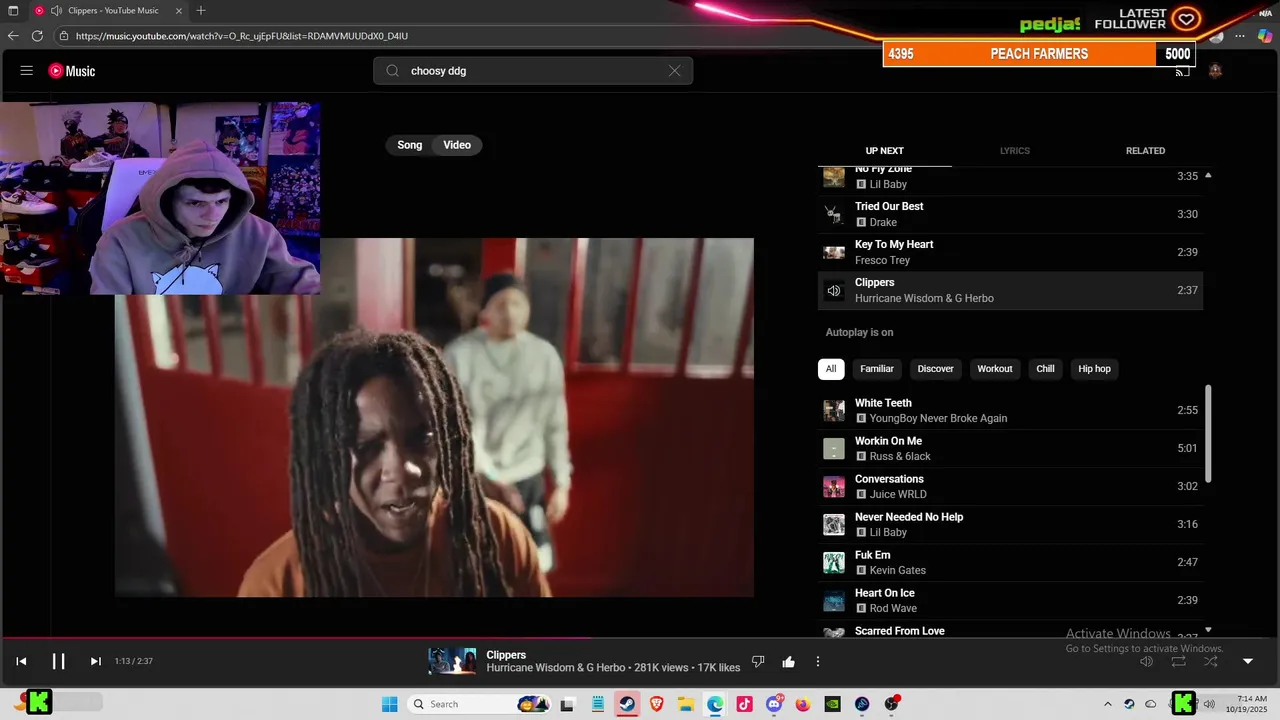
Task: Like the song Clippers
Action: 788,661
